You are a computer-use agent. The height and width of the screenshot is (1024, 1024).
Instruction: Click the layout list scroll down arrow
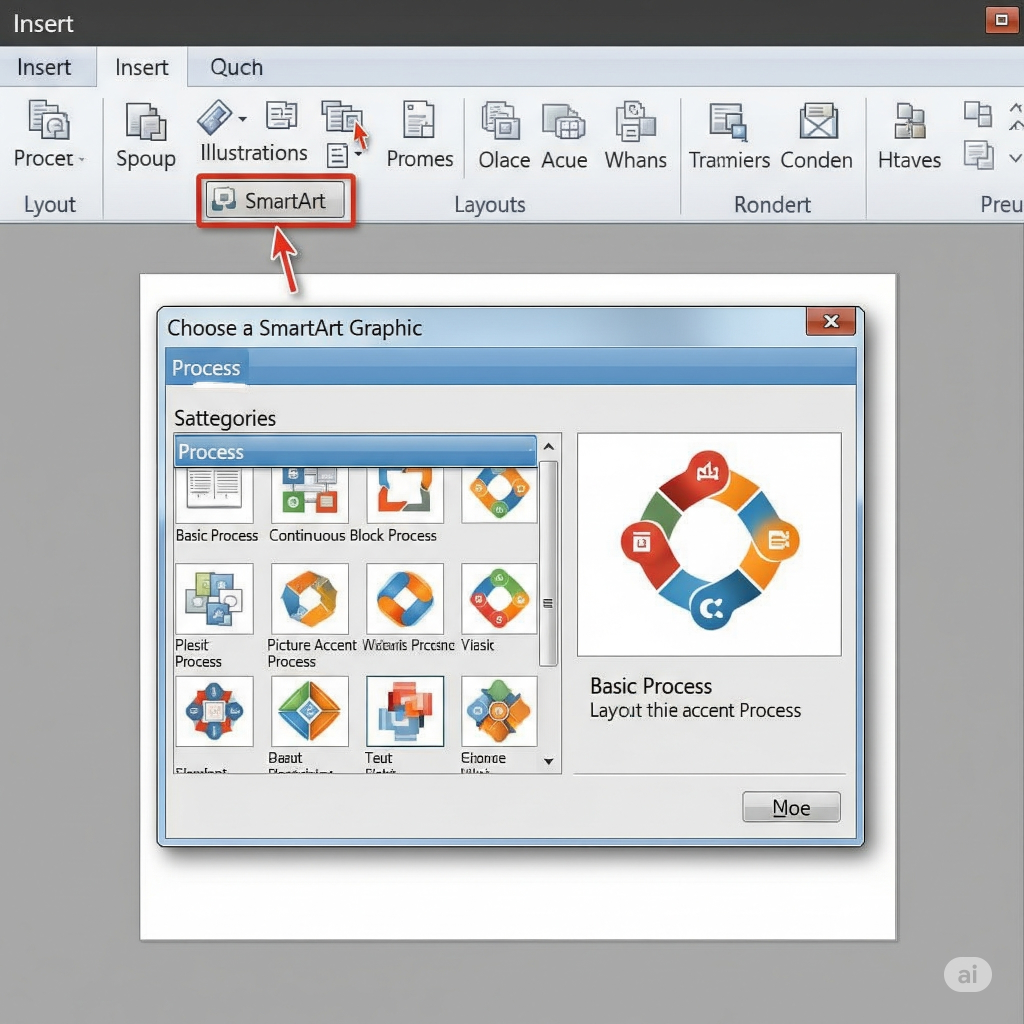click(549, 761)
